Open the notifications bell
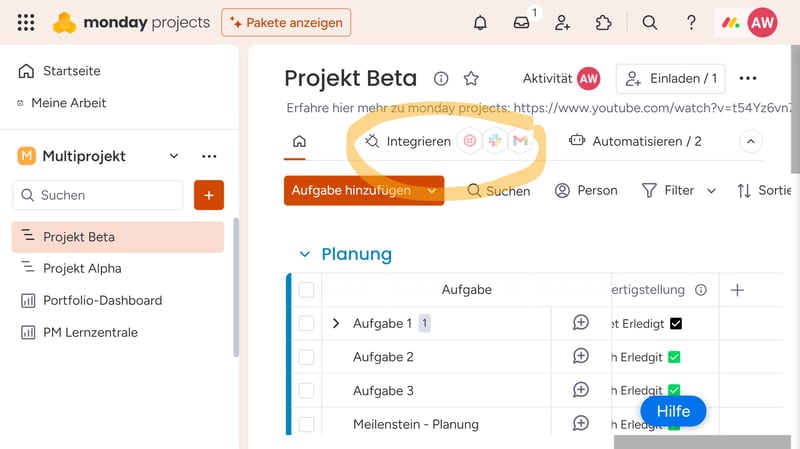 click(481, 22)
